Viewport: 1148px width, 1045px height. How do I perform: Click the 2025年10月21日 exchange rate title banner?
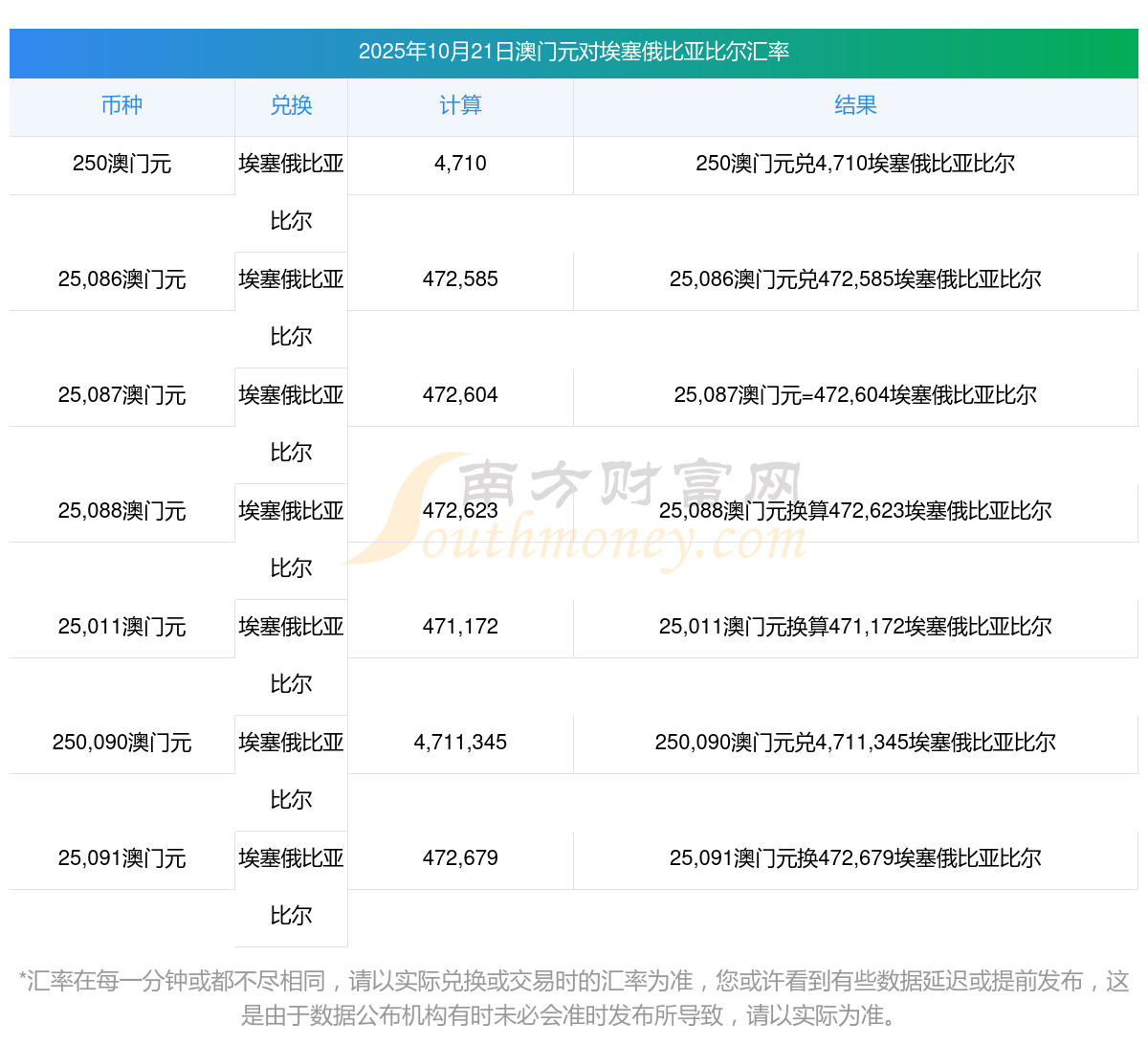(574, 52)
